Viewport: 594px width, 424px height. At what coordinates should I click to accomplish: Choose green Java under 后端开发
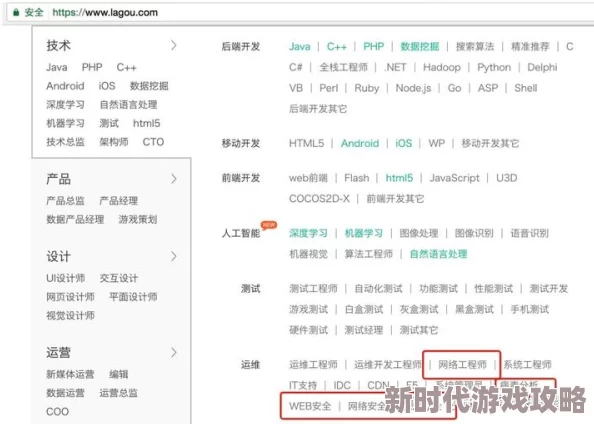[300, 47]
